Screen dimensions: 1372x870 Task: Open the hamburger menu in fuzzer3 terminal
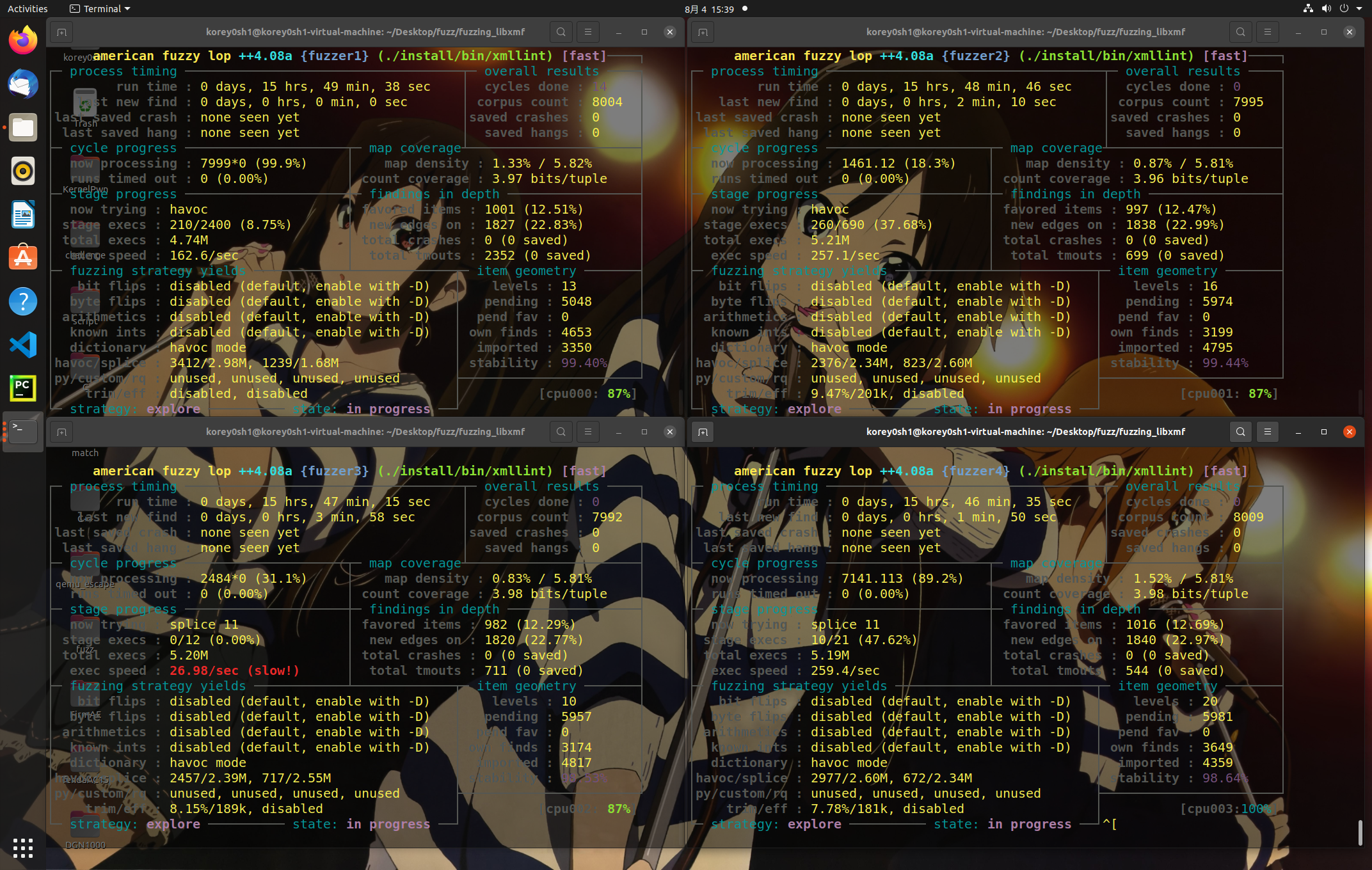coord(588,432)
